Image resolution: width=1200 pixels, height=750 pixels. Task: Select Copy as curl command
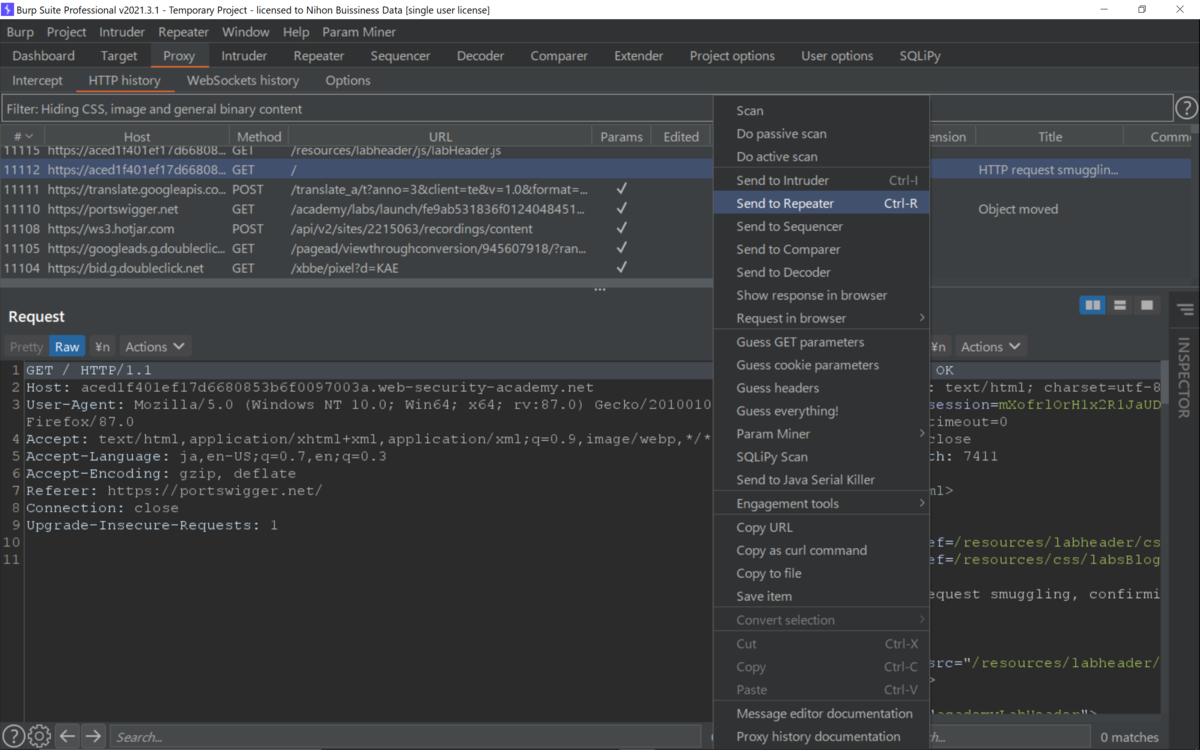coord(822,550)
